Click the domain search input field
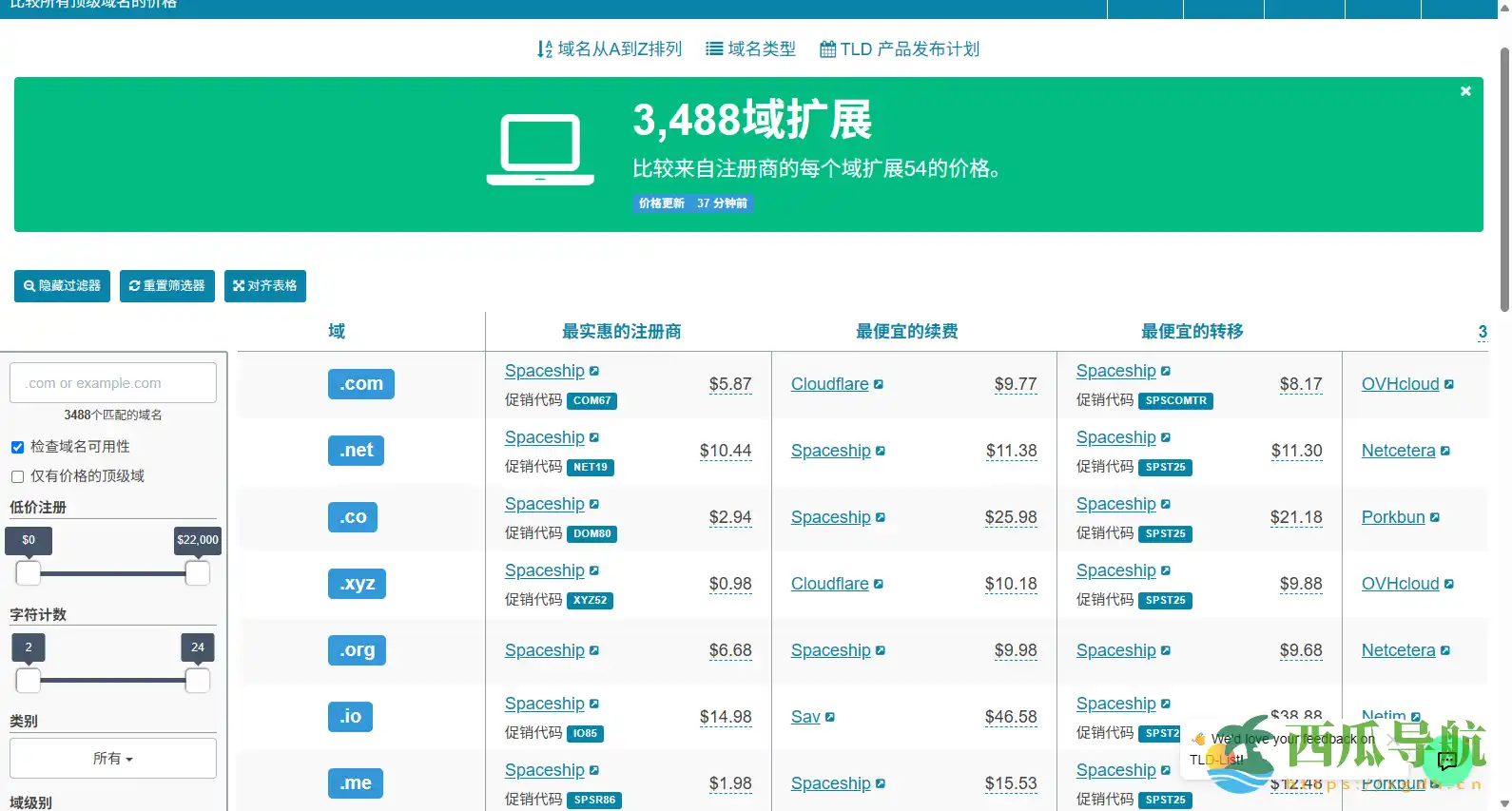This screenshot has height=811, width=1512. pyautogui.click(x=113, y=383)
